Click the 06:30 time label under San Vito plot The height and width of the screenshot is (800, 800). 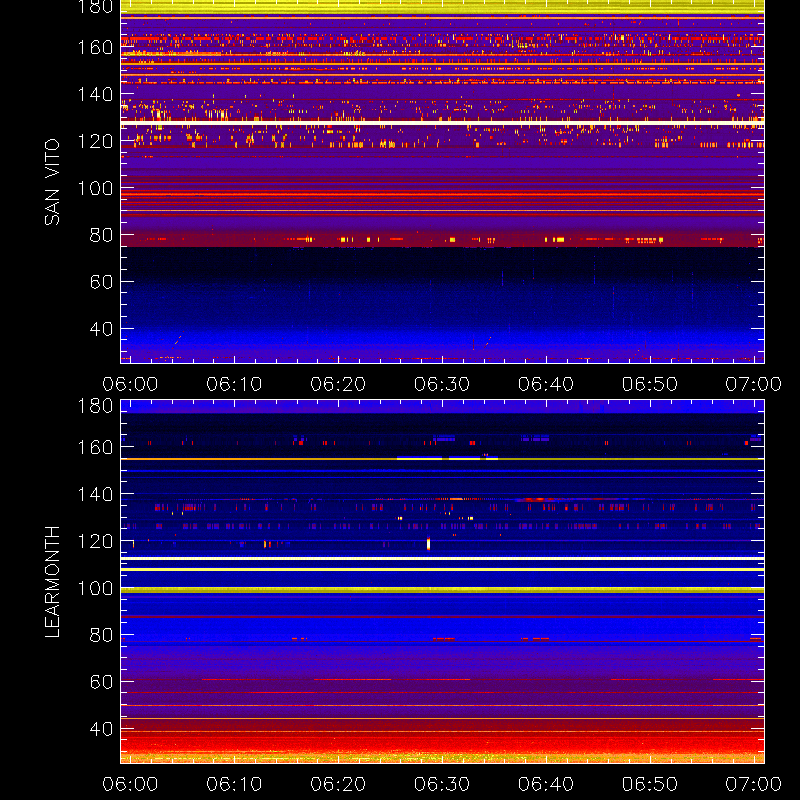pyautogui.click(x=442, y=384)
